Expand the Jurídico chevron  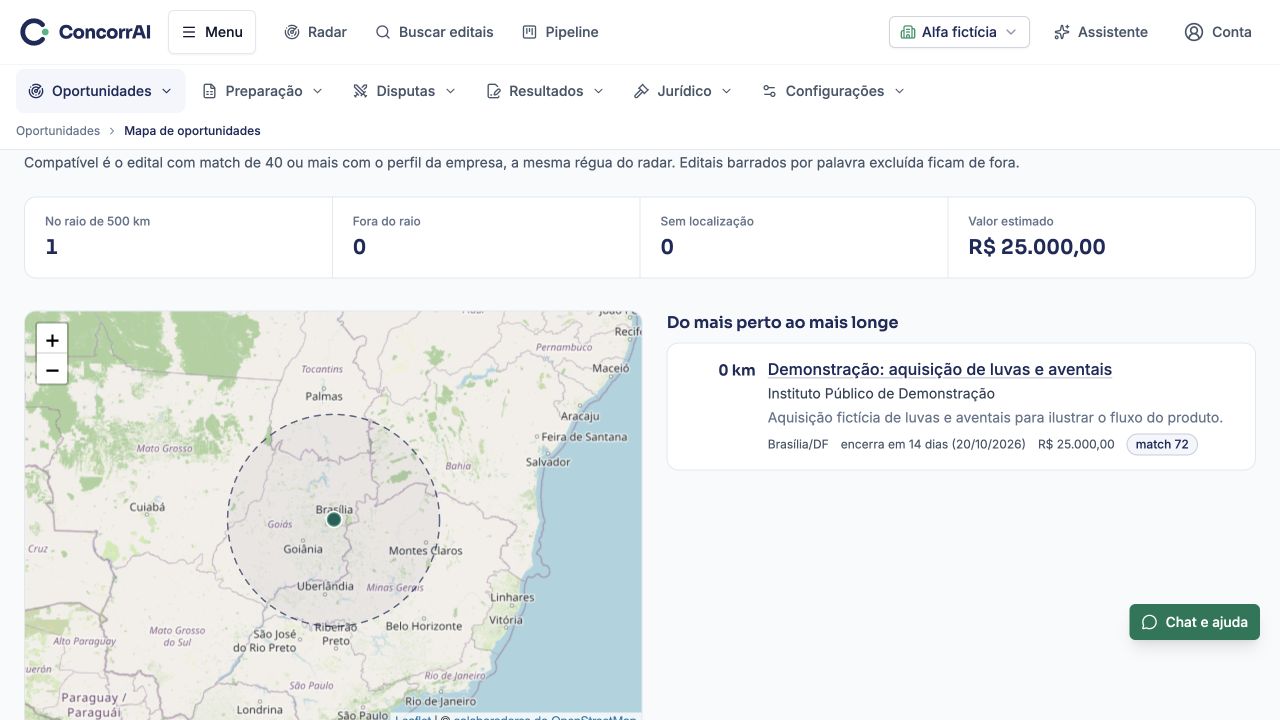click(x=727, y=91)
